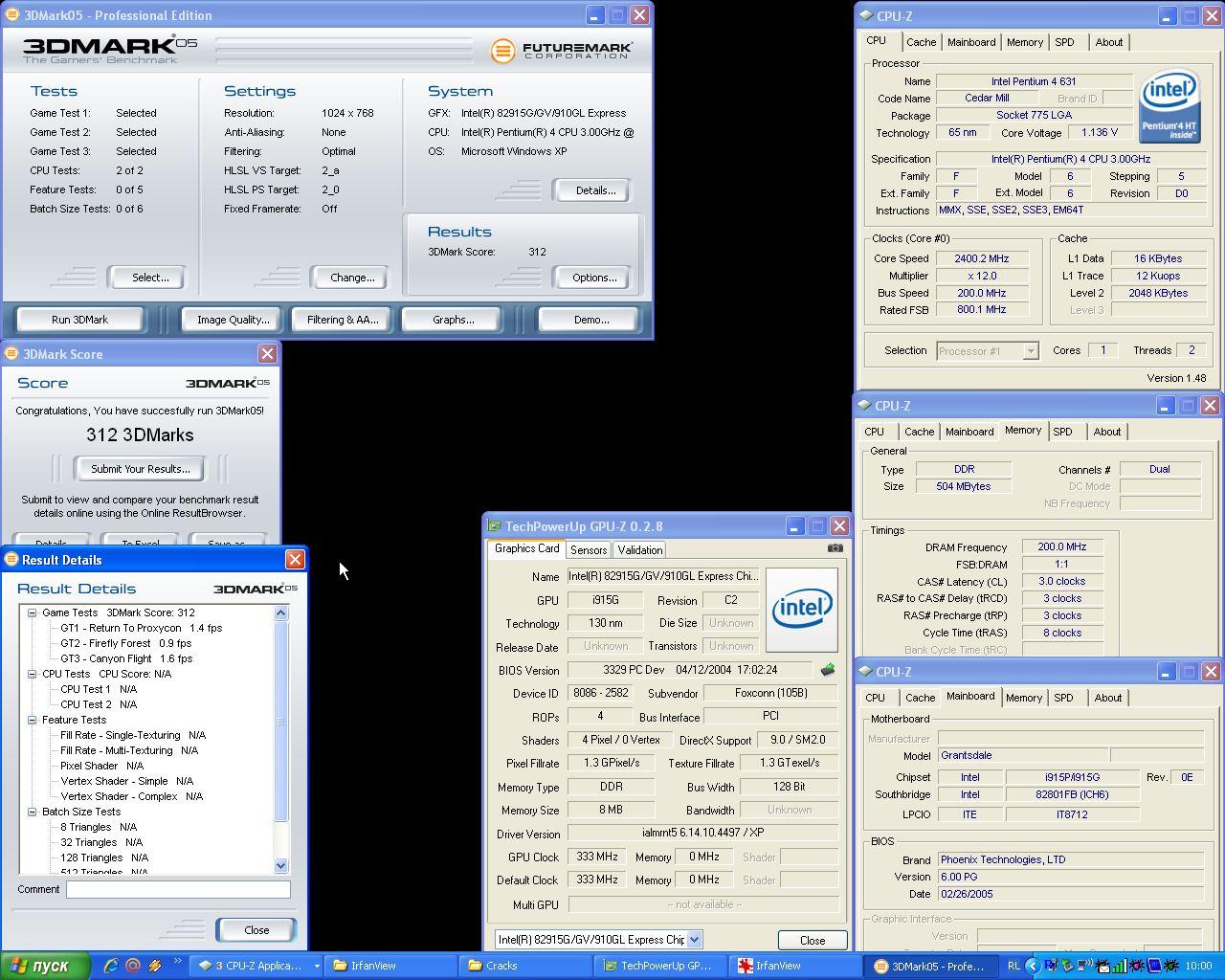Click the GPU-Z screenshot camera icon
The height and width of the screenshot is (980, 1225).
pos(835,548)
